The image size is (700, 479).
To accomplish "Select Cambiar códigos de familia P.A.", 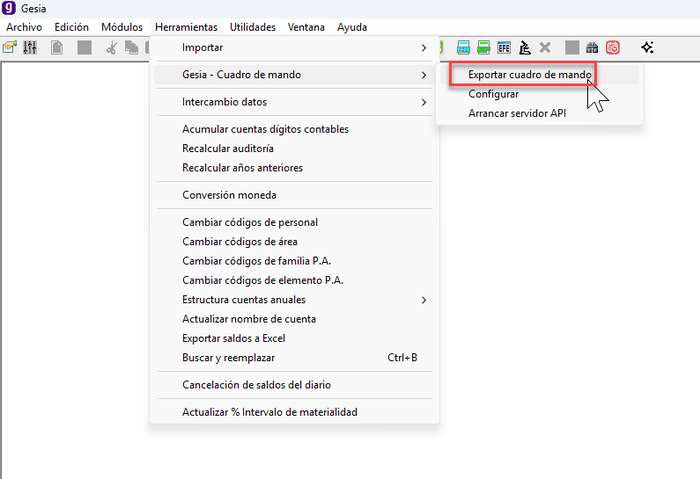I will pos(257,261).
